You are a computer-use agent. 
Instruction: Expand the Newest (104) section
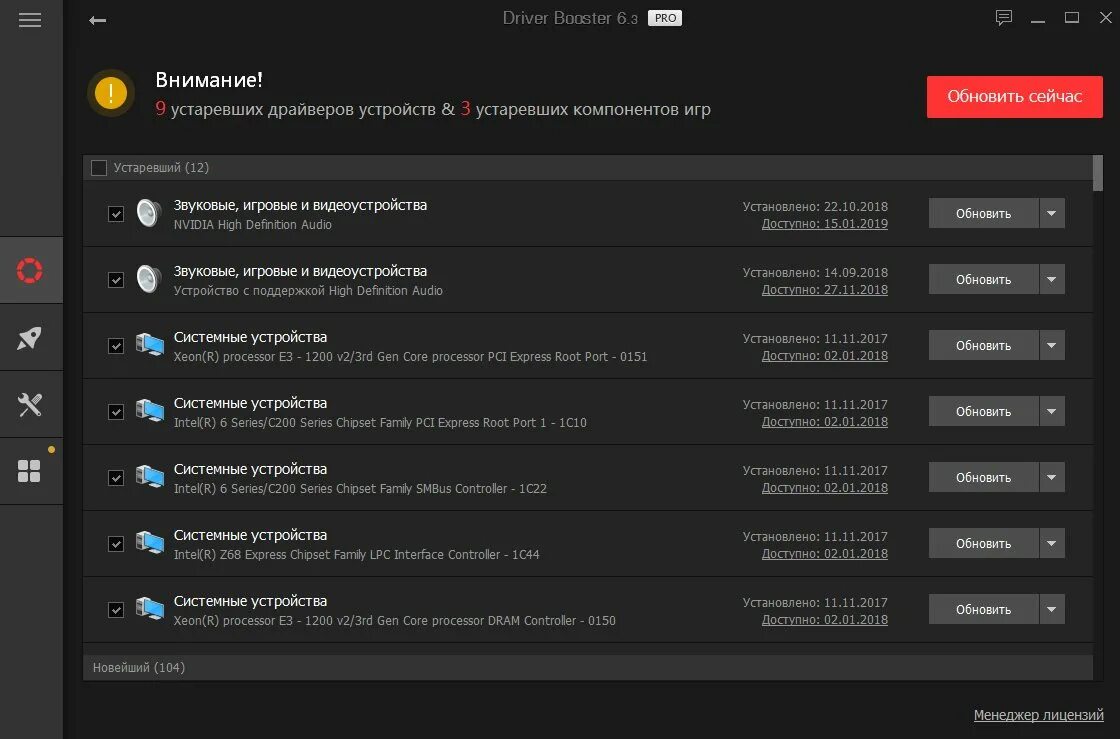(x=588, y=668)
